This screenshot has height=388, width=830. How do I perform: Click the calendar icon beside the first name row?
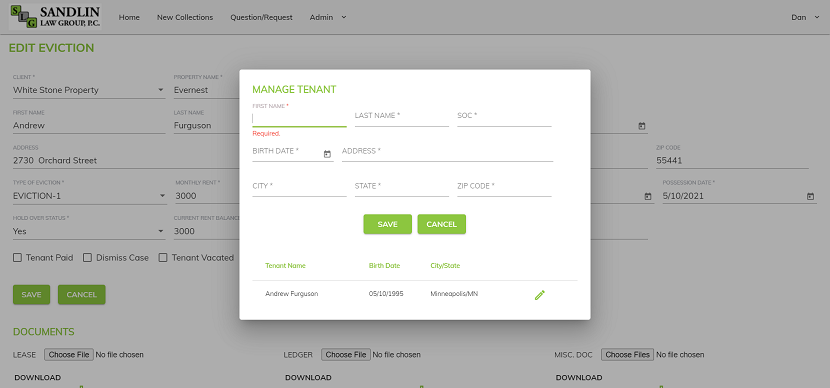click(x=642, y=126)
